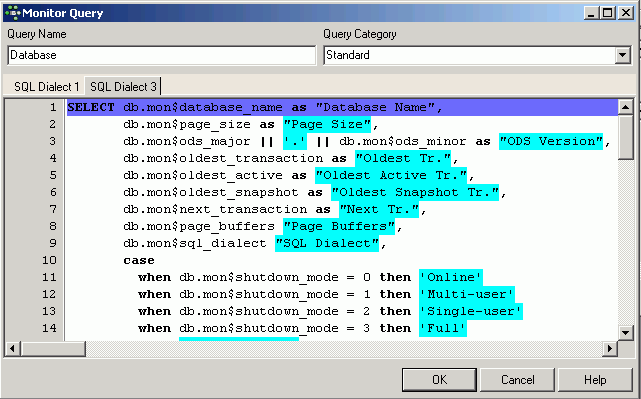Click the 'Multi-user' string literal
641x399 pixels.
click(x=467, y=294)
